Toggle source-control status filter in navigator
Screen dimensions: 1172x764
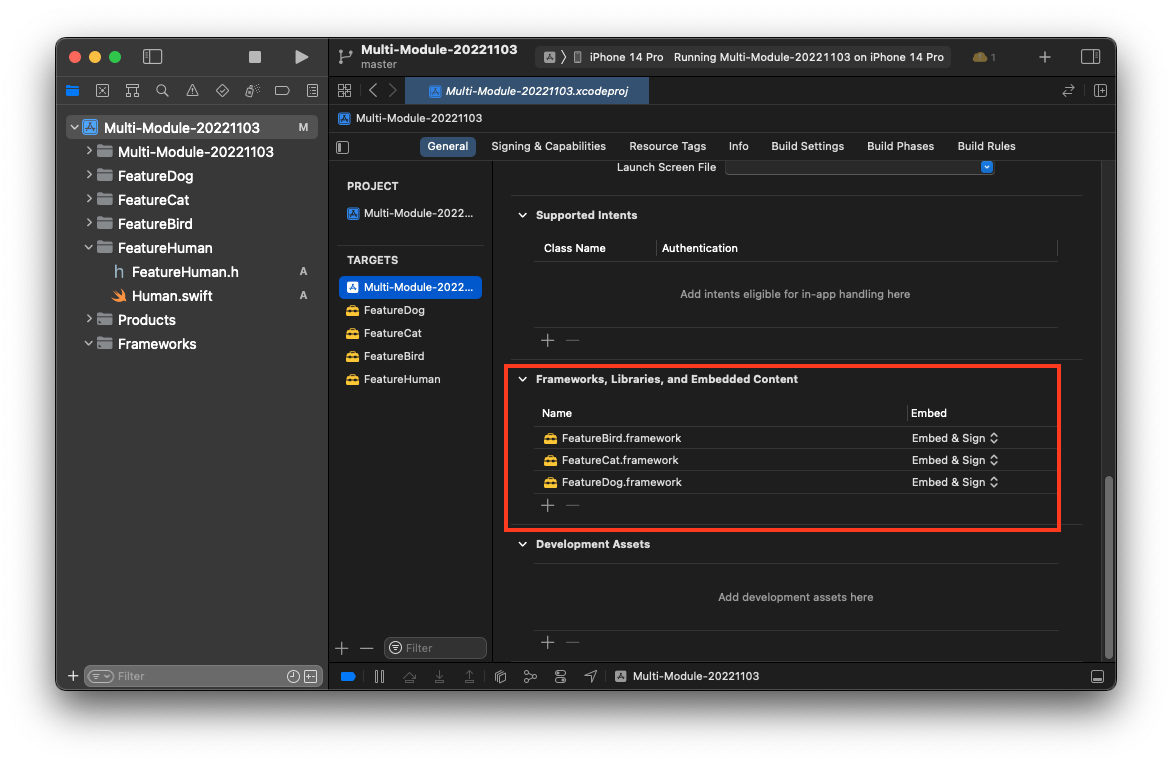click(x=311, y=677)
